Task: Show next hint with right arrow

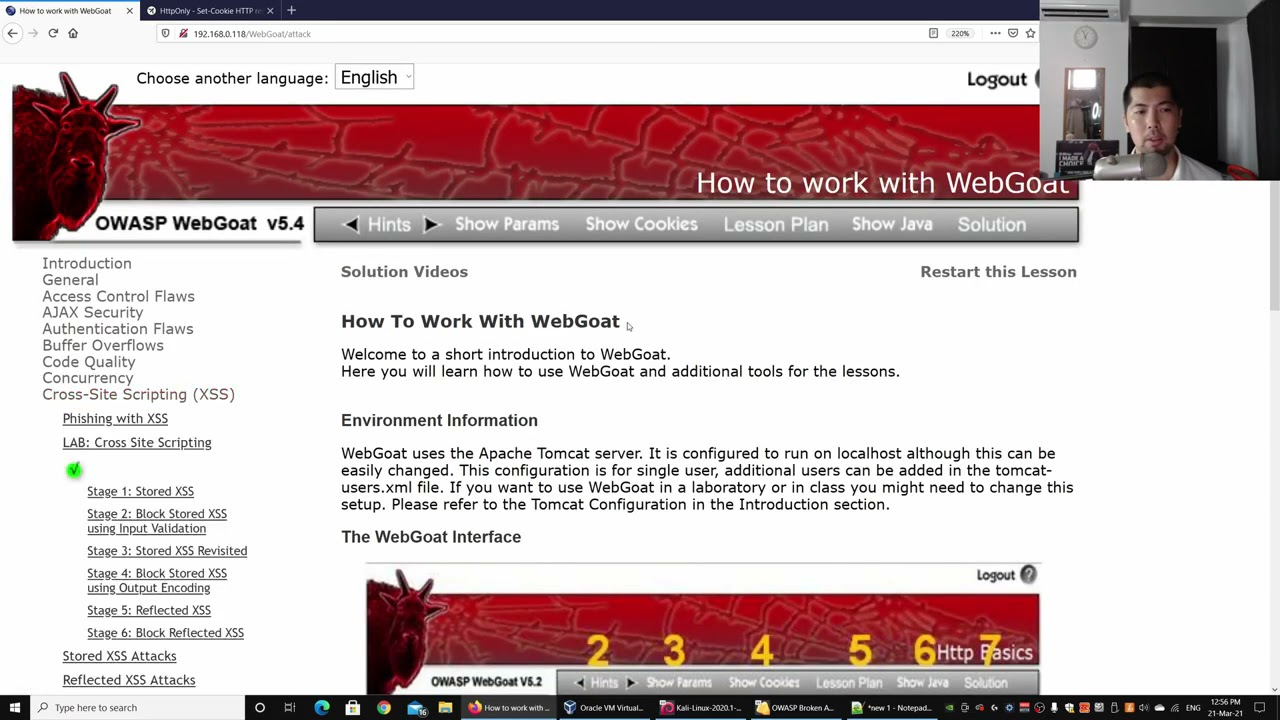Action: (431, 225)
